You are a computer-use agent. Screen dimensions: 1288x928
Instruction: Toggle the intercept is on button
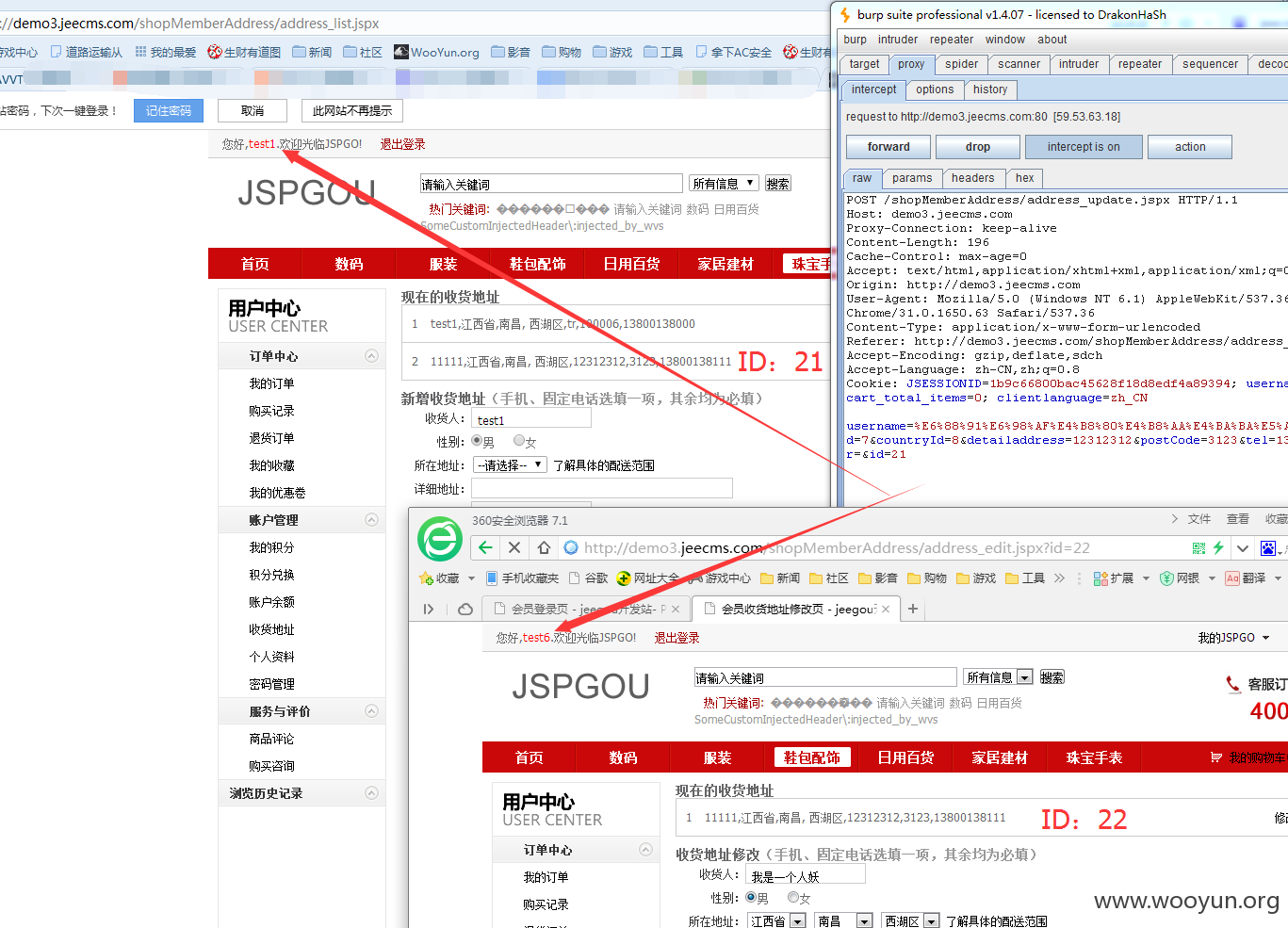point(1084,147)
